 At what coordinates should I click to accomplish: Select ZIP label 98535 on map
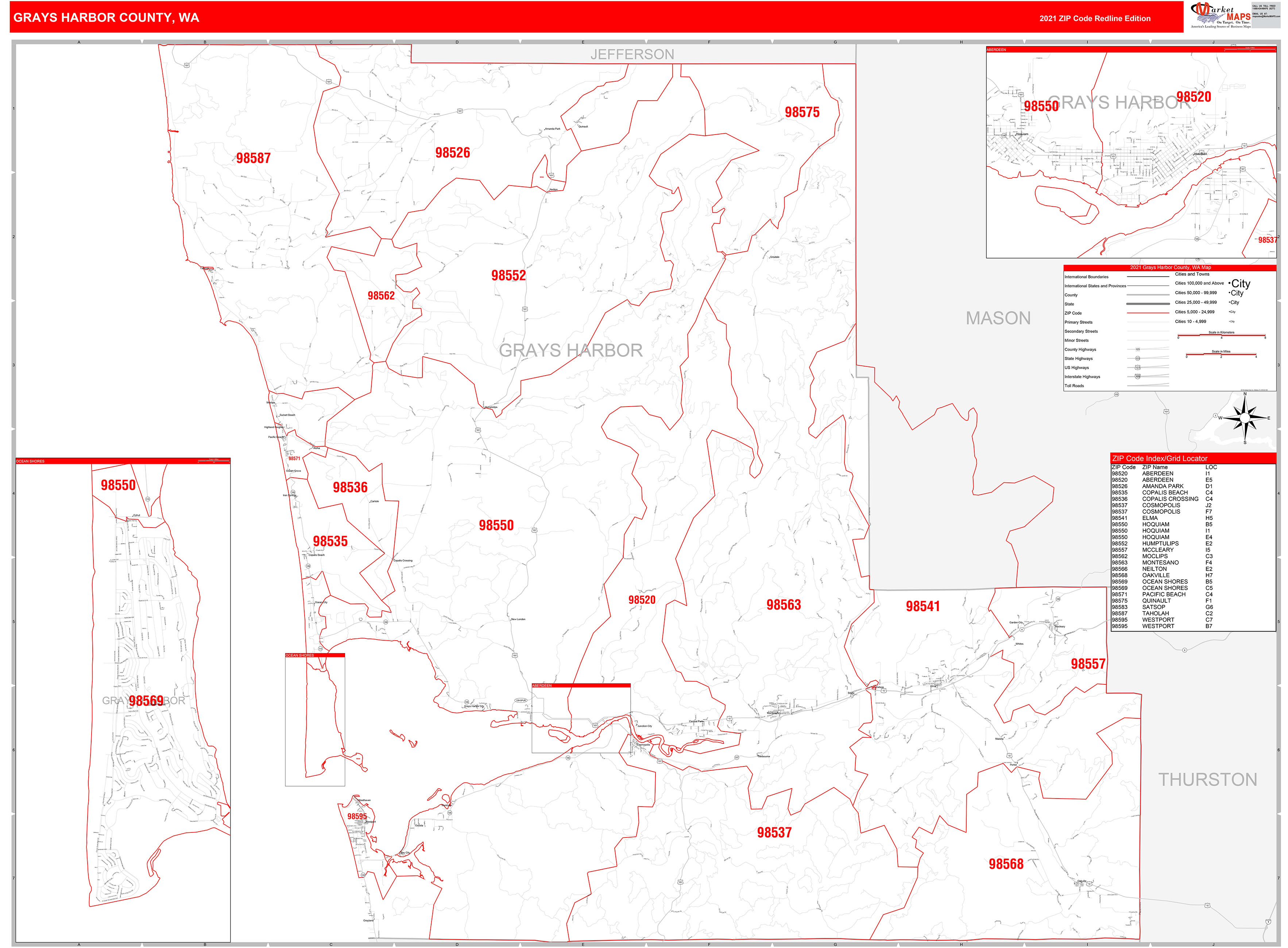(330, 541)
